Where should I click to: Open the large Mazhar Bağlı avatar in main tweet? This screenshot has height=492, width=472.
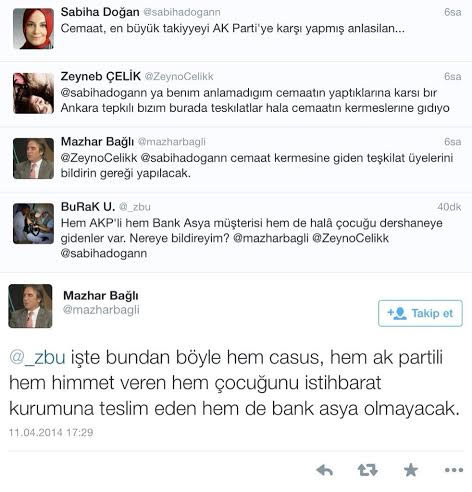click(x=30, y=306)
